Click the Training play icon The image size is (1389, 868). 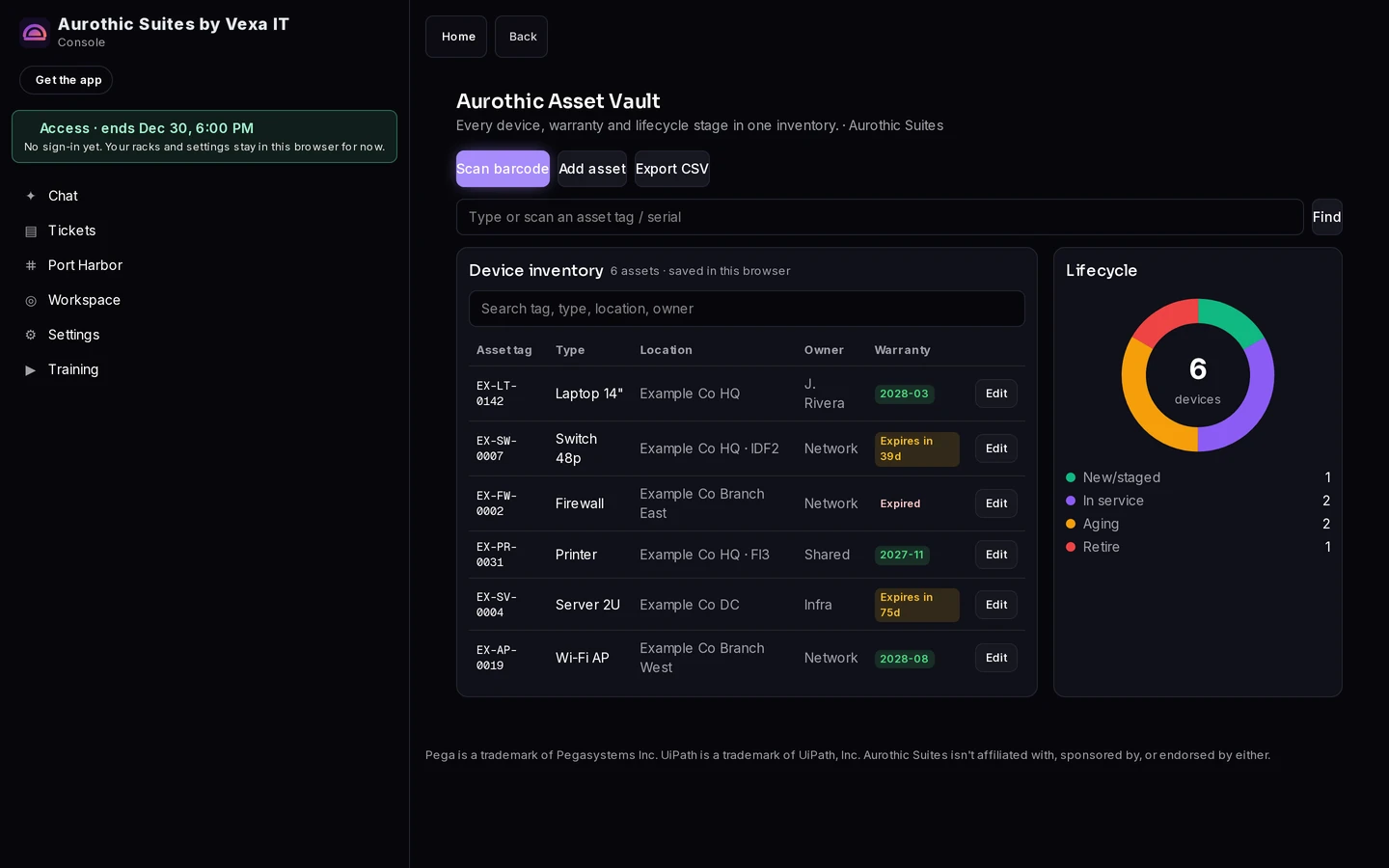[31, 369]
